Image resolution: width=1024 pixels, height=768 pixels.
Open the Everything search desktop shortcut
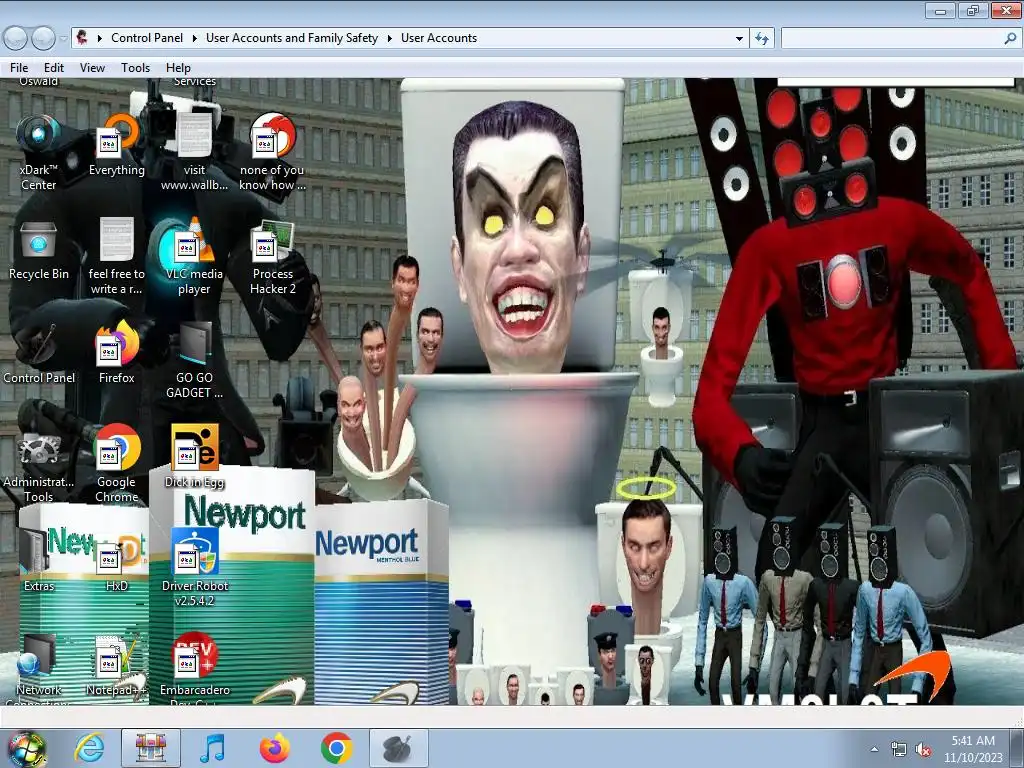(x=116, y=145)
